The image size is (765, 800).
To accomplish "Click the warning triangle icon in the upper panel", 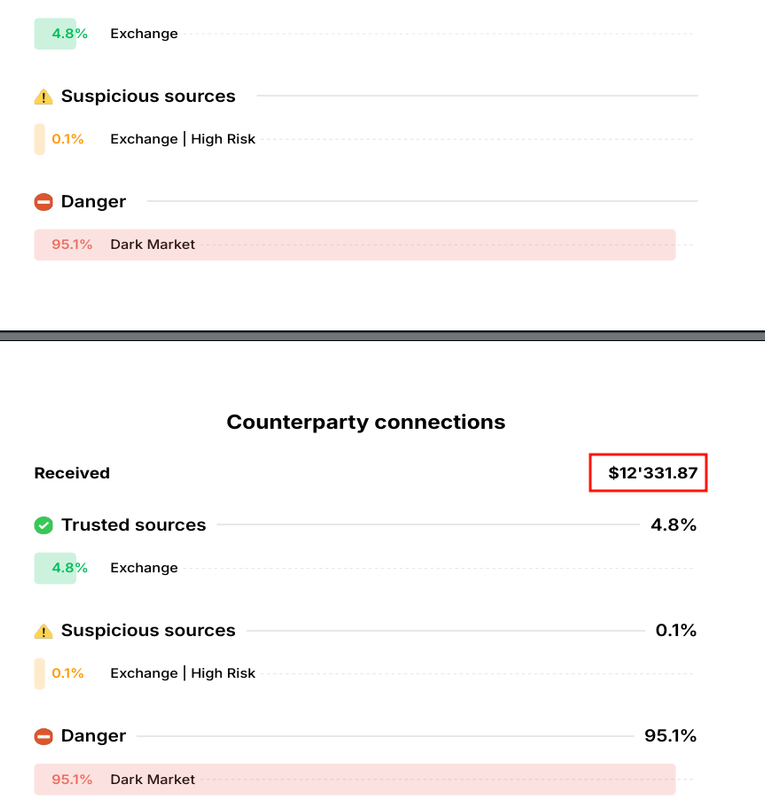I will (43, 97).
